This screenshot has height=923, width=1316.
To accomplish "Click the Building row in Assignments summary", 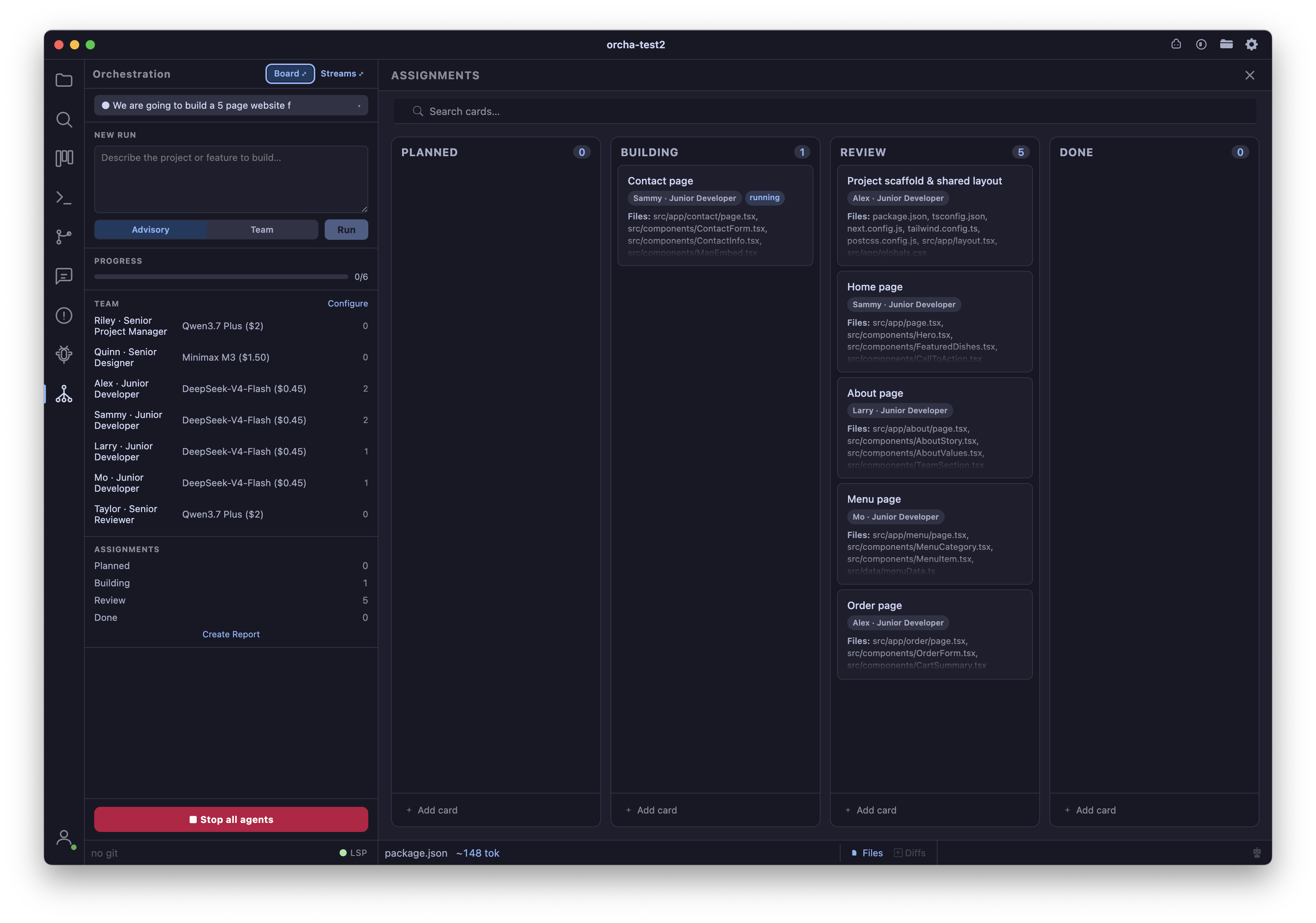I will point(231,583).
